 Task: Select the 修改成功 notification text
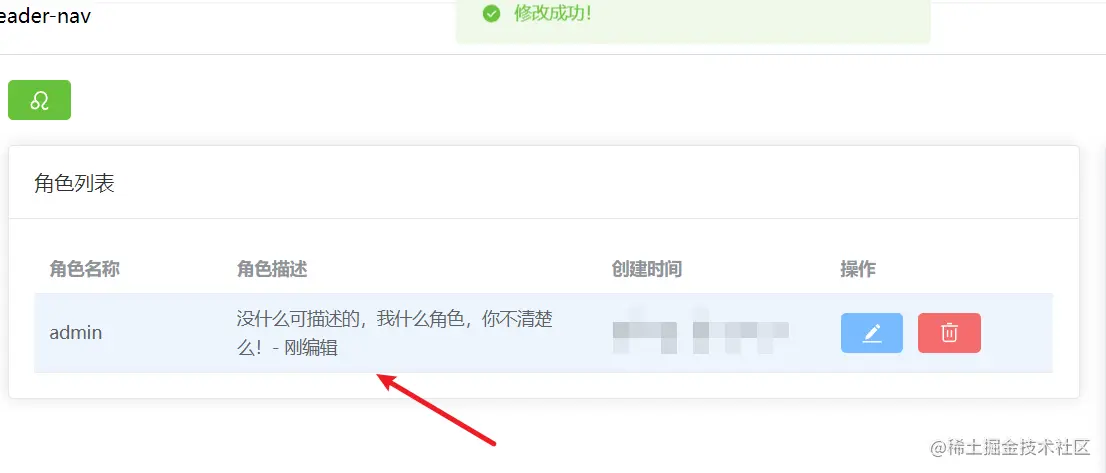[x=552, y=13]
